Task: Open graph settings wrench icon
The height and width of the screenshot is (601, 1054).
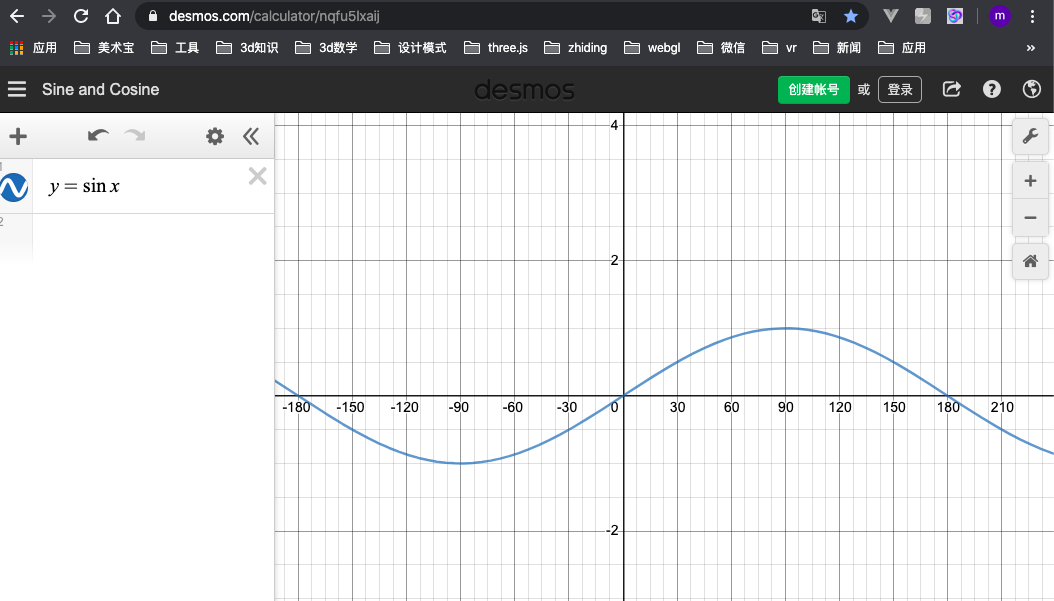Action: [x=1030, y=136]
